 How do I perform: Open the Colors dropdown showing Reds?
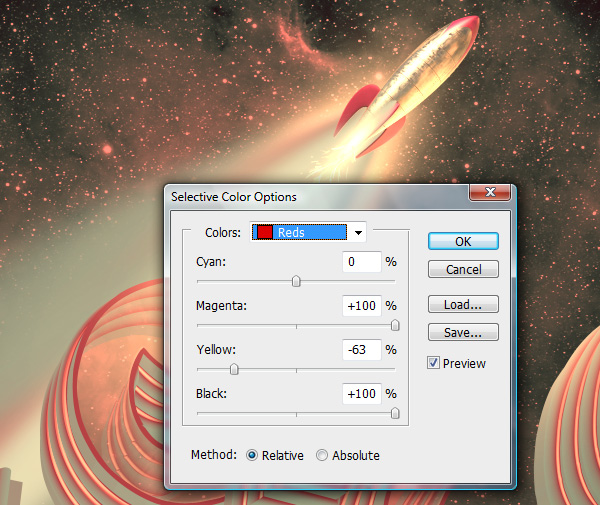click(308, 232)
